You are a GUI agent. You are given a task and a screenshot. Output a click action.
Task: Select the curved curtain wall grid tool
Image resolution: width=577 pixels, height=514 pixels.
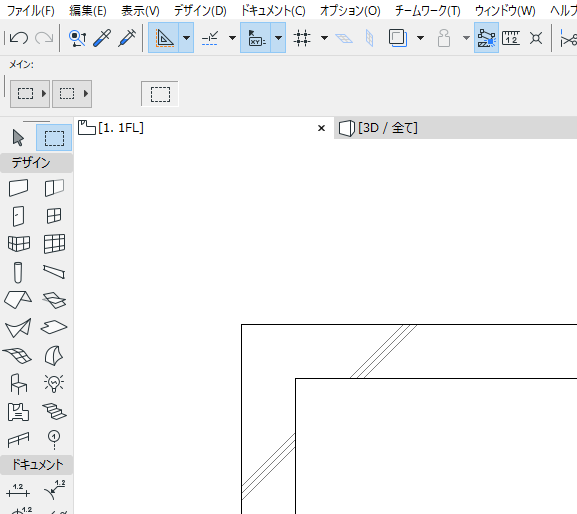19,244
